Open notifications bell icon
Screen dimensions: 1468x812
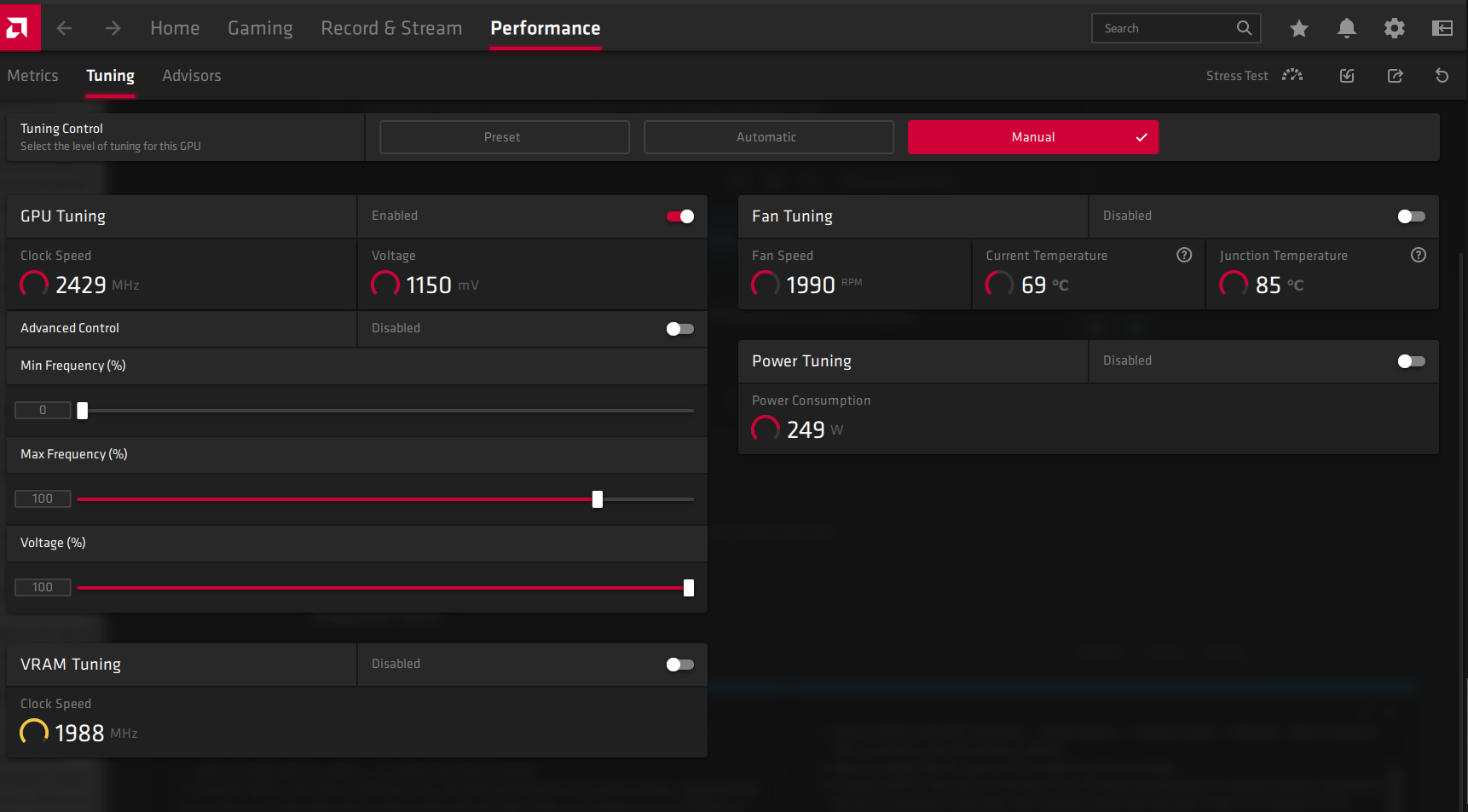click(x=1346, y=28)
